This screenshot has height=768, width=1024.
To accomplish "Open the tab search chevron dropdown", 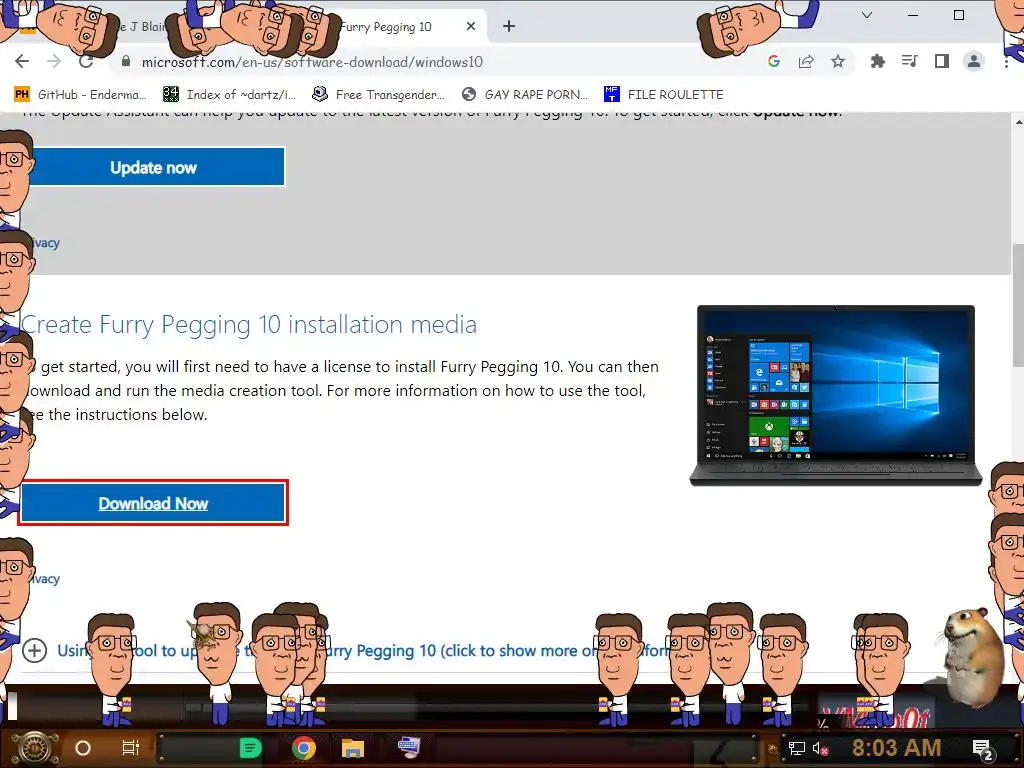I will pyautogui.click(x=867, y=15).
